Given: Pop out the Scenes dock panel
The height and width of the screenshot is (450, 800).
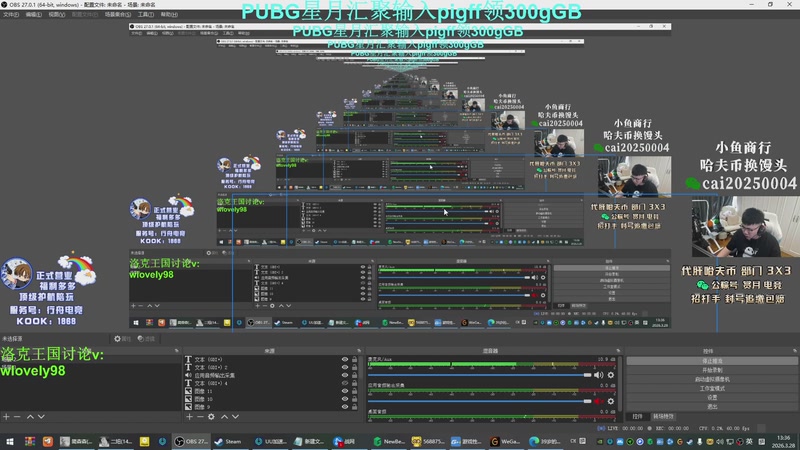Looking at the screenshot, I should click(177, 351).
